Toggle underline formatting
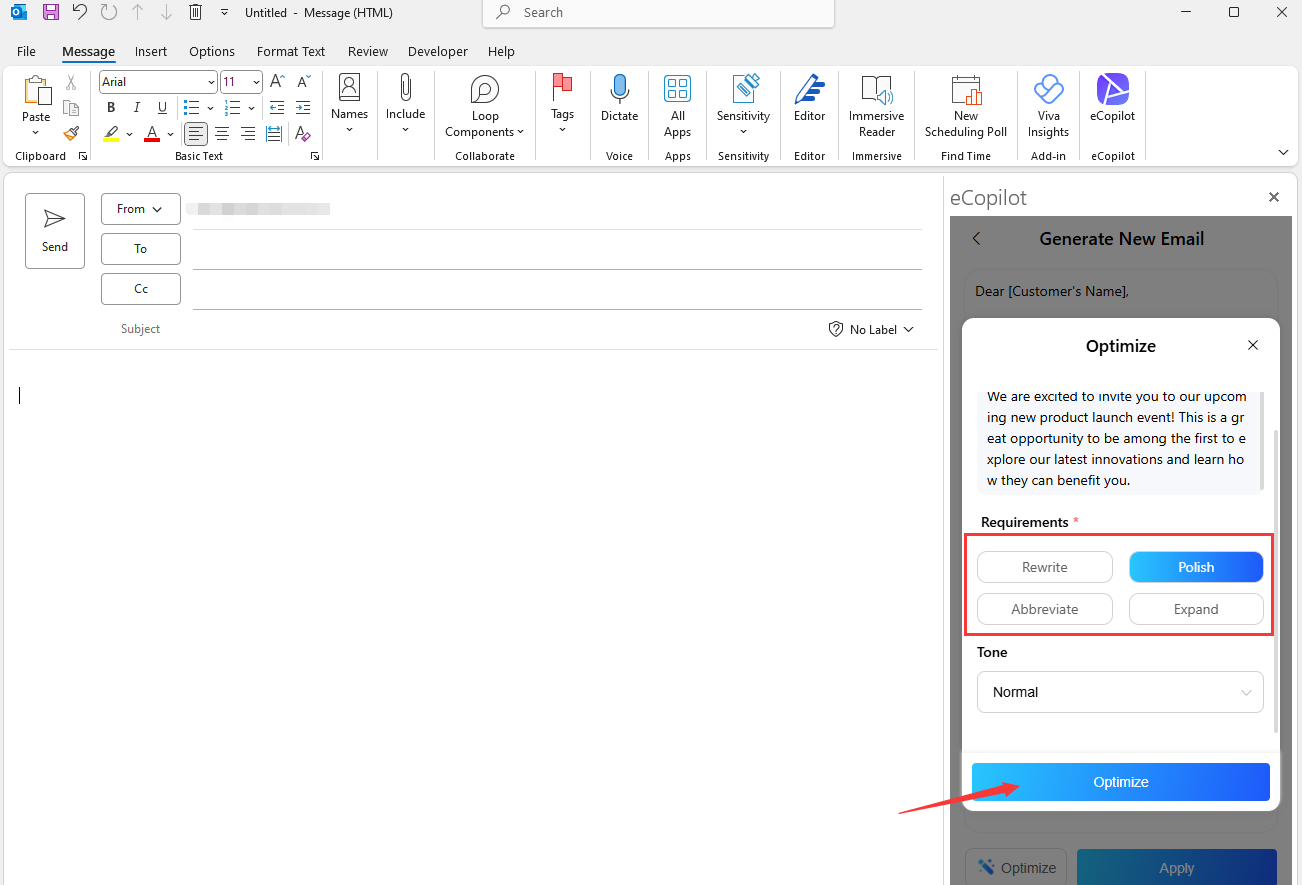The image size is (1302, 885). pos(162,107)
